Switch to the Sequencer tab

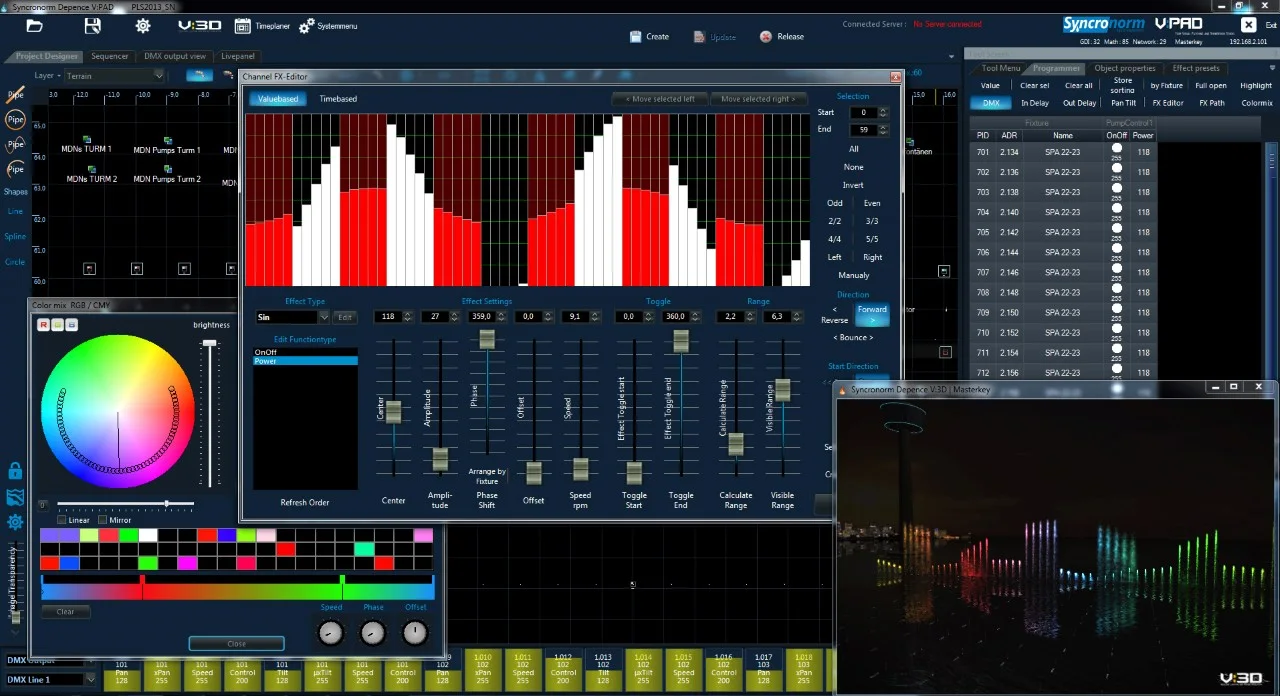109,56
